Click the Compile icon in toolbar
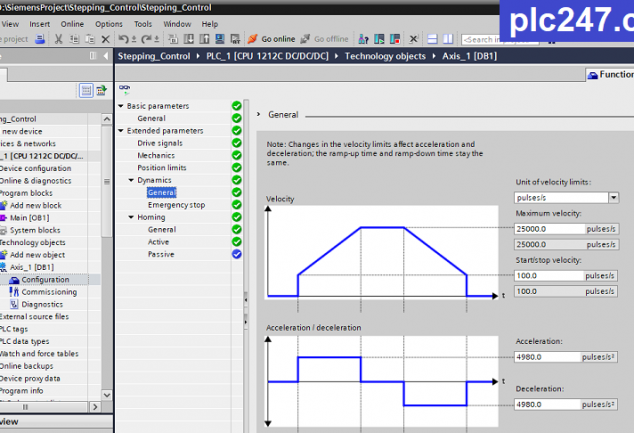The image size is (634, 433). (x=173, y=39)
